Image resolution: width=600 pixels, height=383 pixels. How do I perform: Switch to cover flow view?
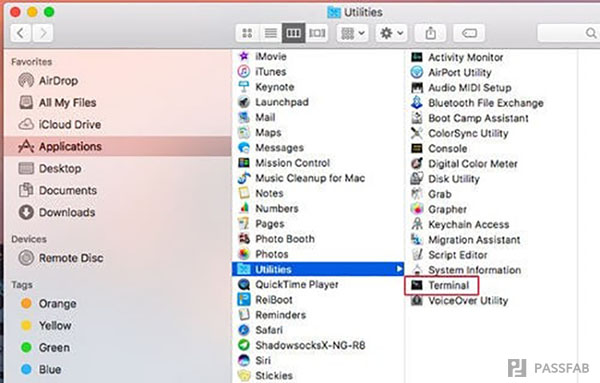pyautogui.click(x=317, y=33)
